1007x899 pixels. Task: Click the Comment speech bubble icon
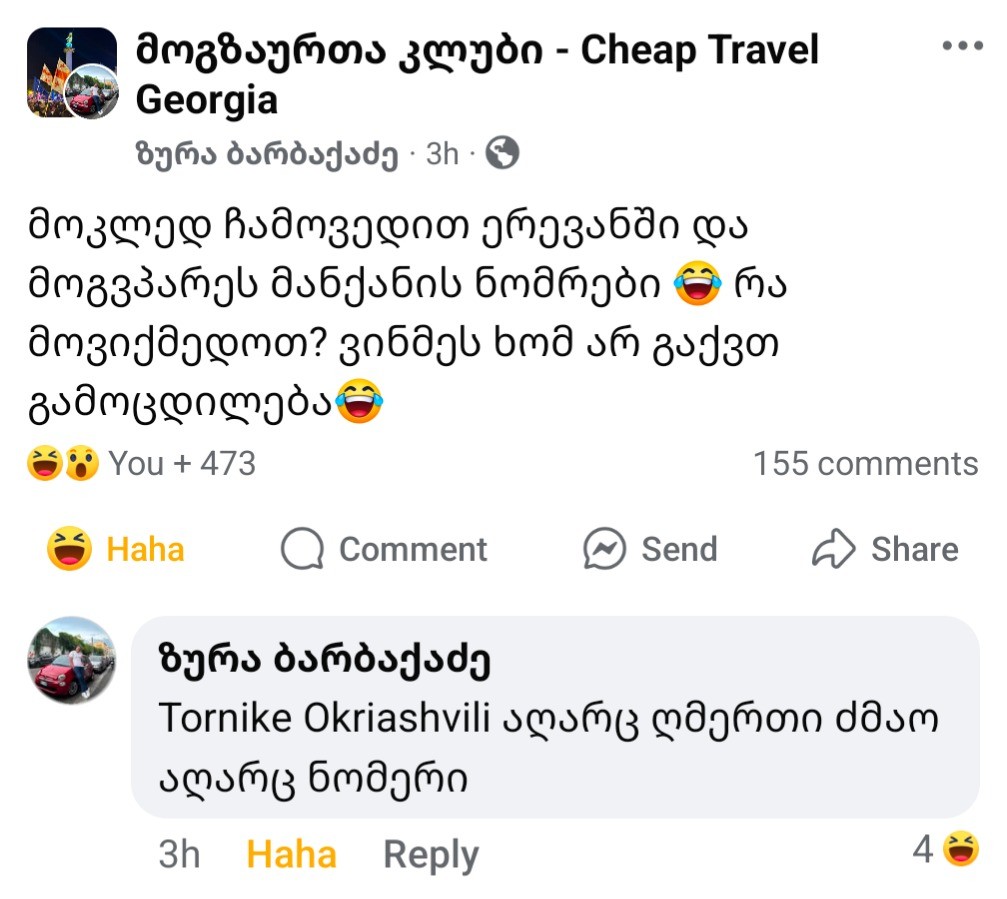(x=302, y=549)
